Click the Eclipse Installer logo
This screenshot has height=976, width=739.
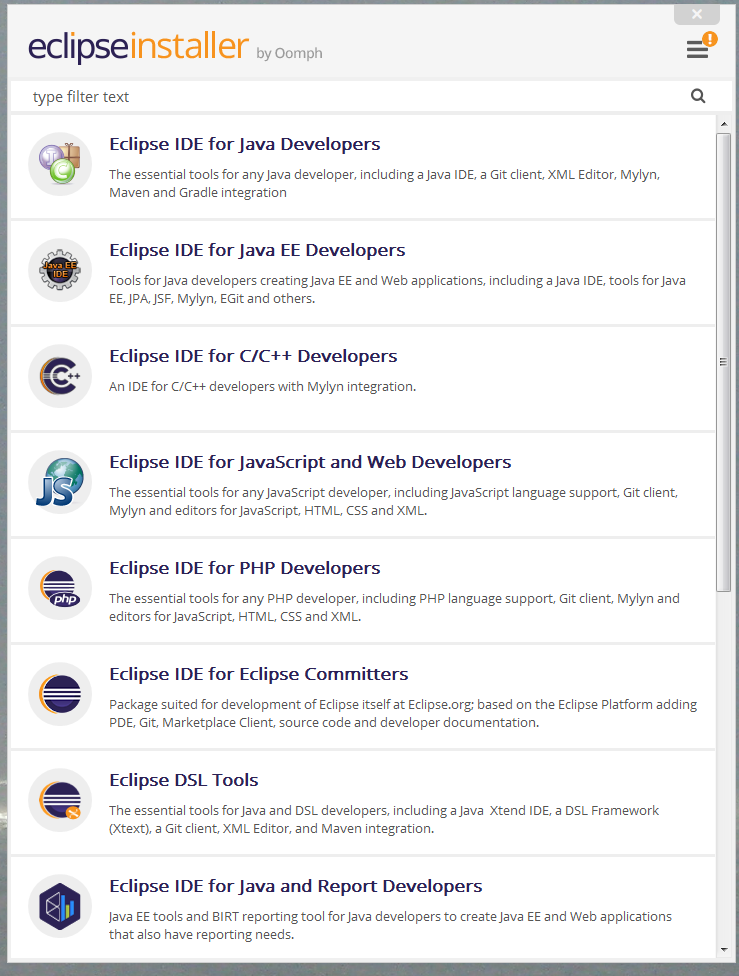click(138, 47)
